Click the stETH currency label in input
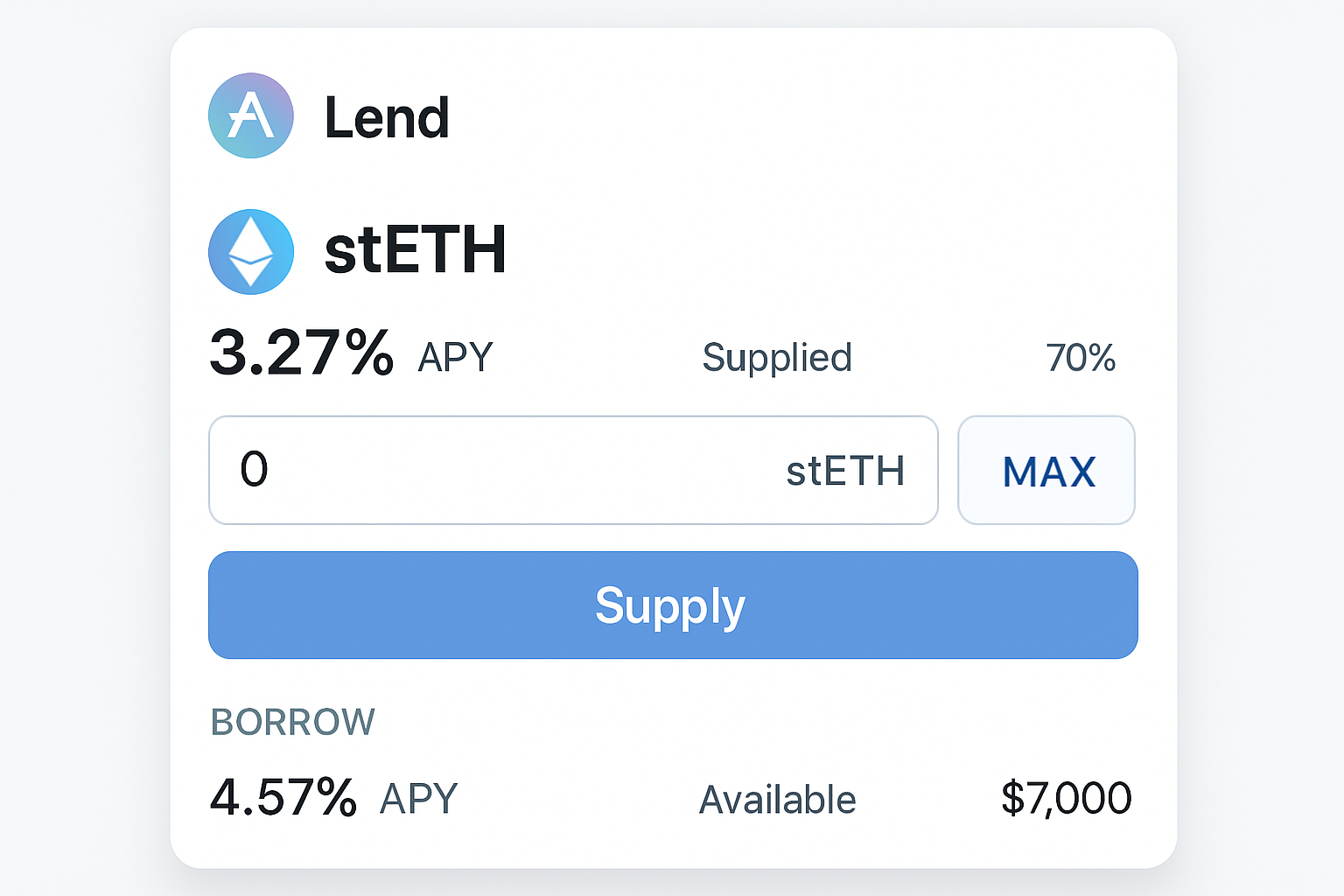Screen dimensions: 1344x896 845,471
